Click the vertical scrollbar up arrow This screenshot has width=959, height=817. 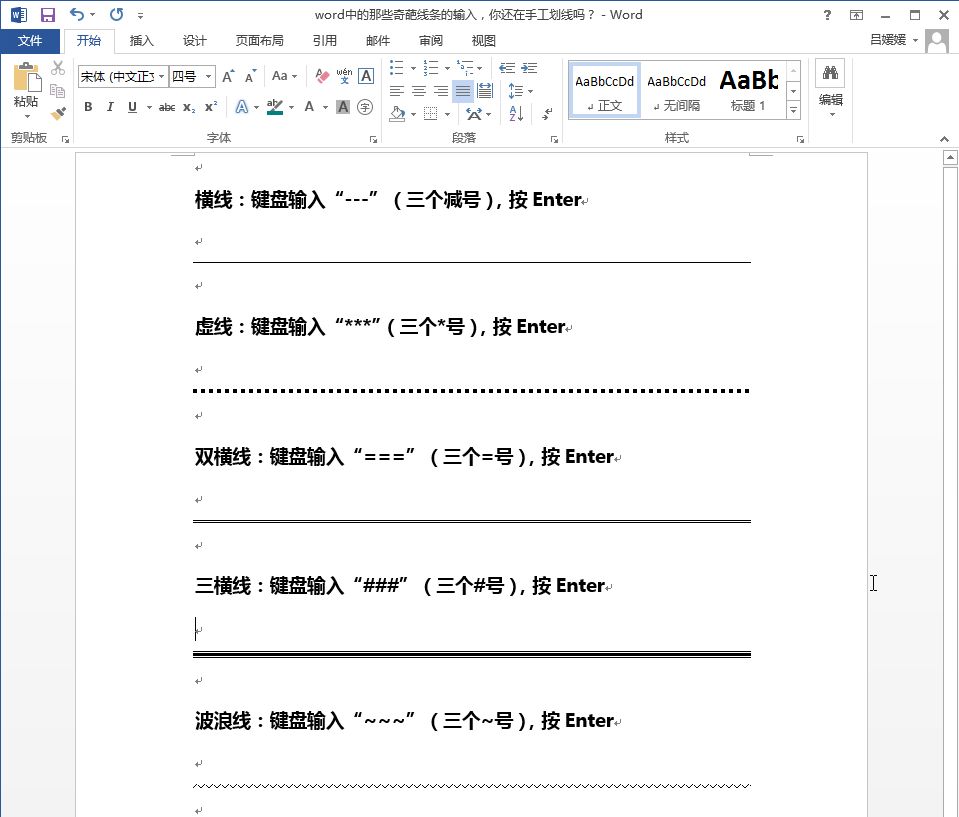tap(950, 158)
